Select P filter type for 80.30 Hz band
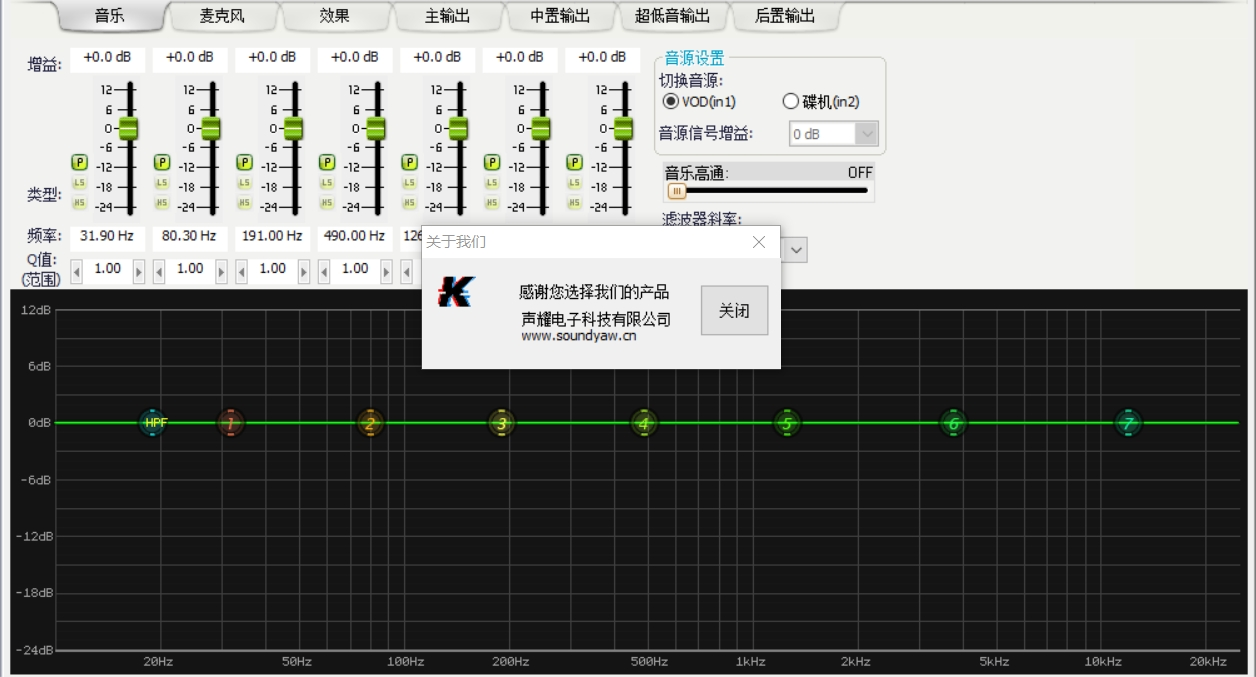The width and height of the screenshot is (1256, 677). (162, 162)
